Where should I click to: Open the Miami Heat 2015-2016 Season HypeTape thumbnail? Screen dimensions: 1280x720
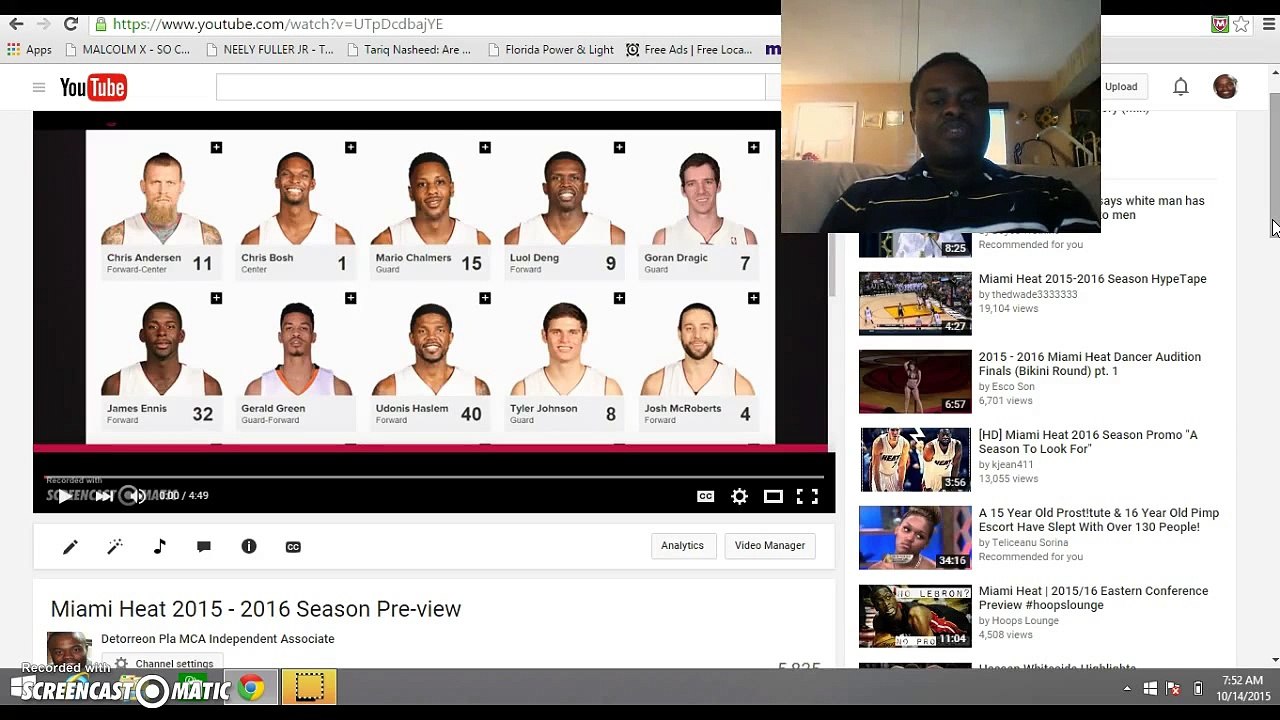915,303
